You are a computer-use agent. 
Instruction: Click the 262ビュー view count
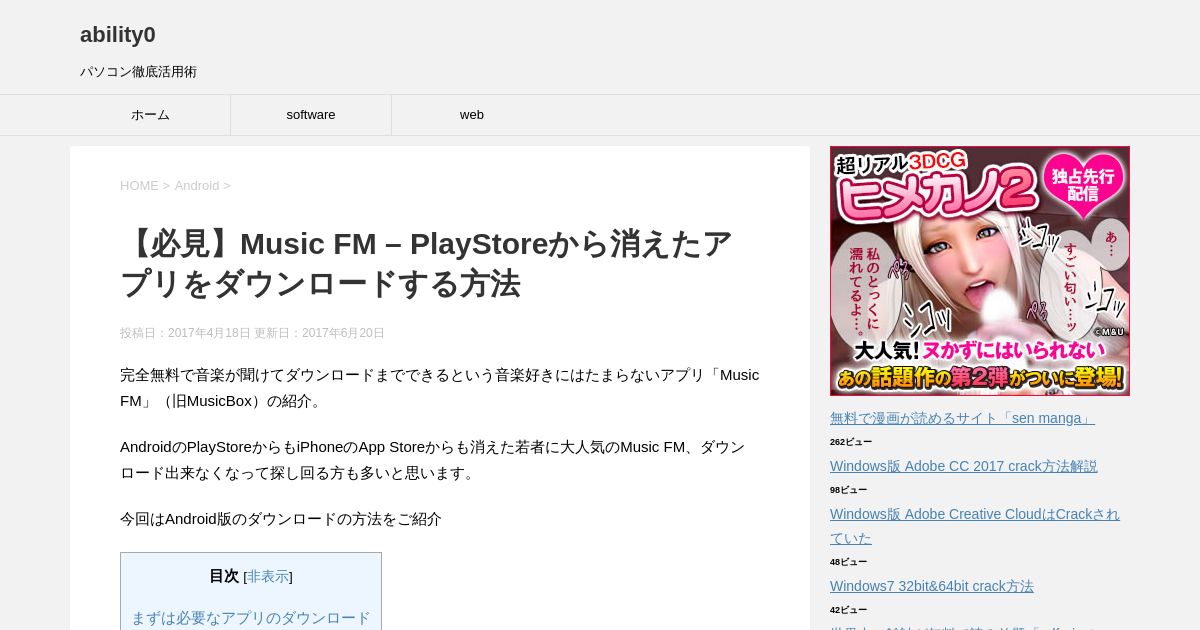(x=851, y=442)
